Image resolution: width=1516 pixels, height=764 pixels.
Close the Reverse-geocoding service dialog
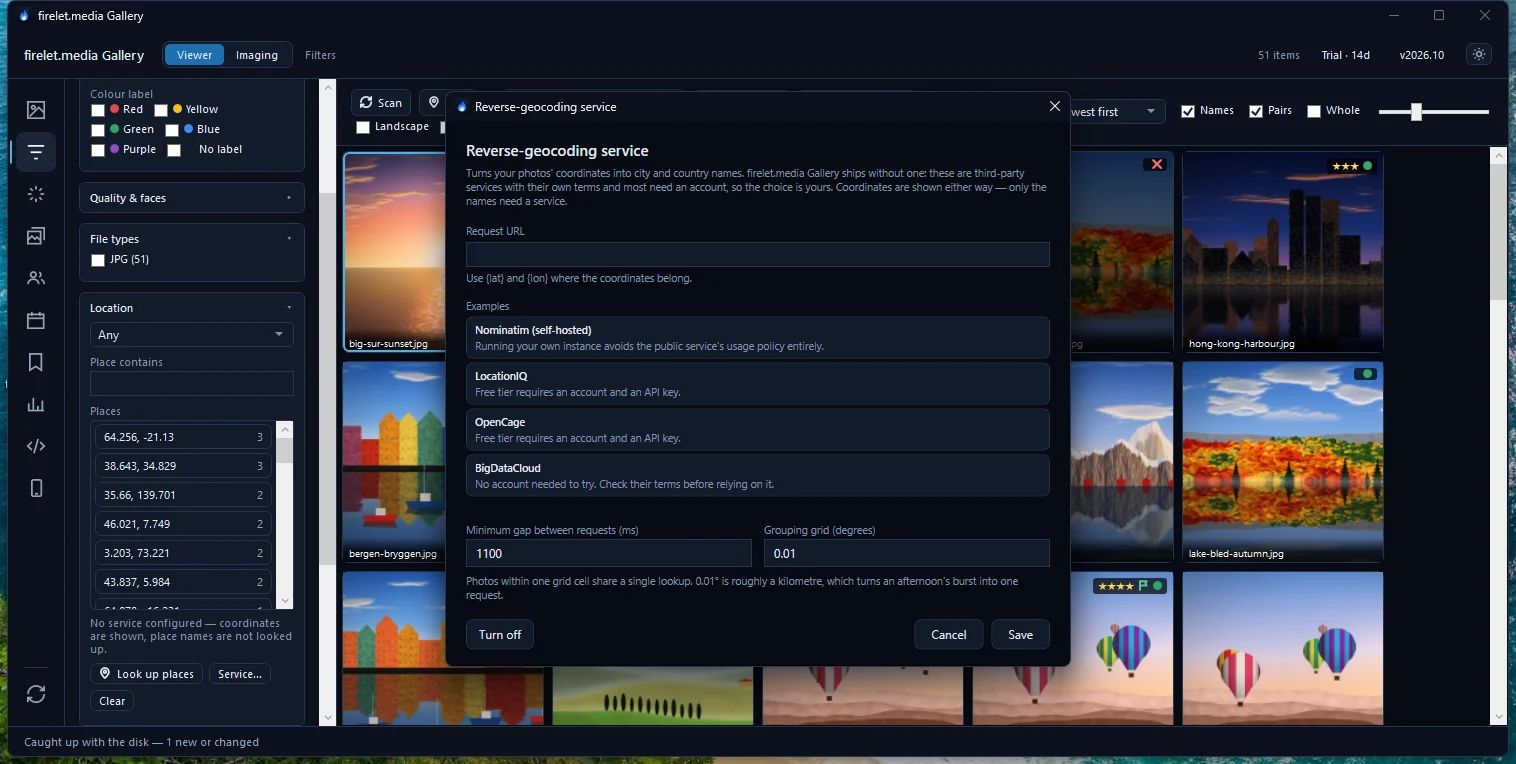1054,106
